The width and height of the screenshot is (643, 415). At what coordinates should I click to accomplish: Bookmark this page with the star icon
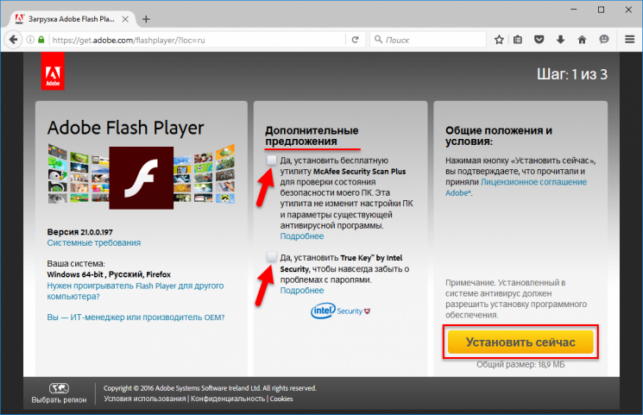point(499,40)
